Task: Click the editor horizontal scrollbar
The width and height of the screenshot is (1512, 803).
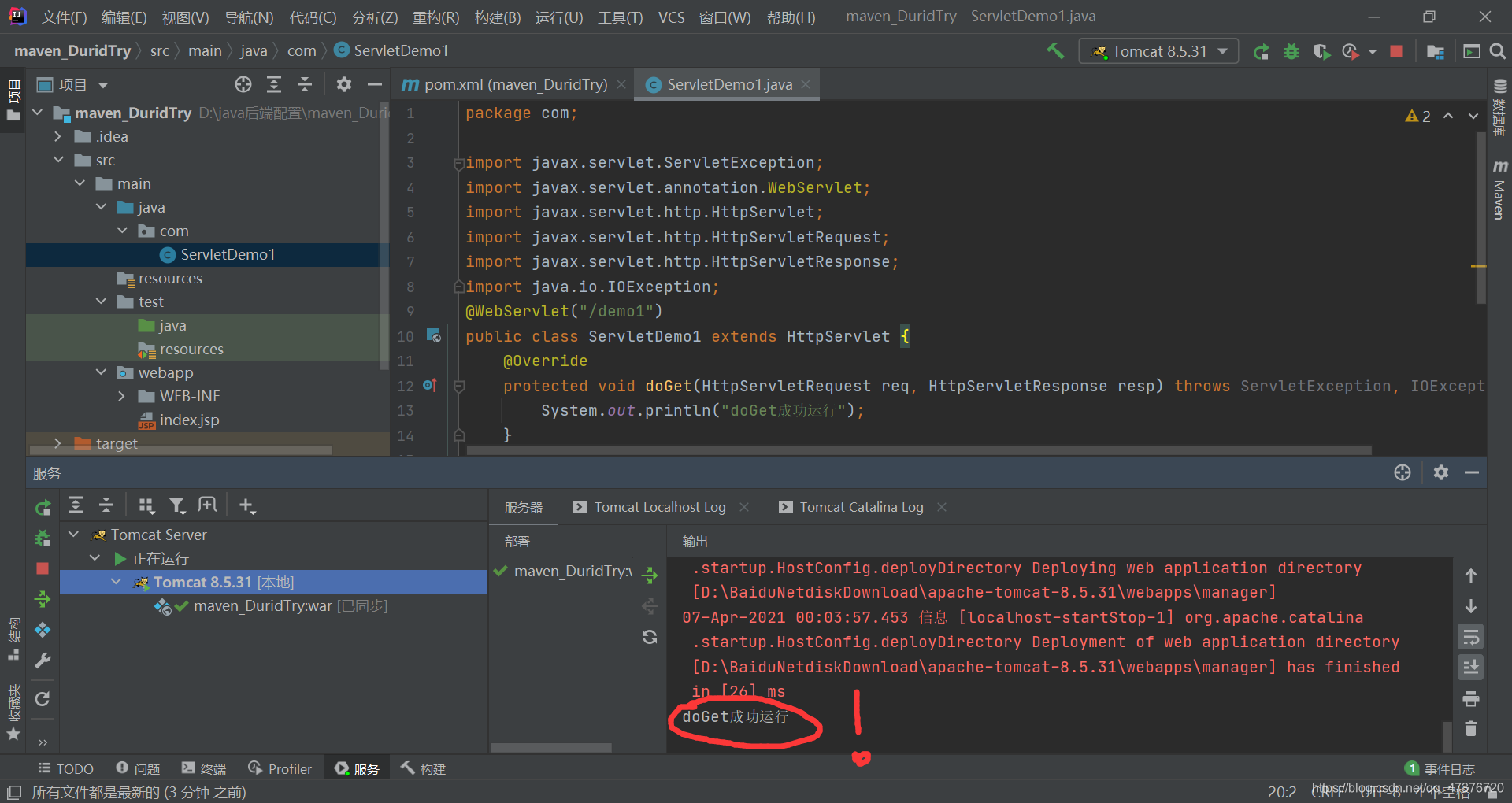Action: click(x=918, y=450)
